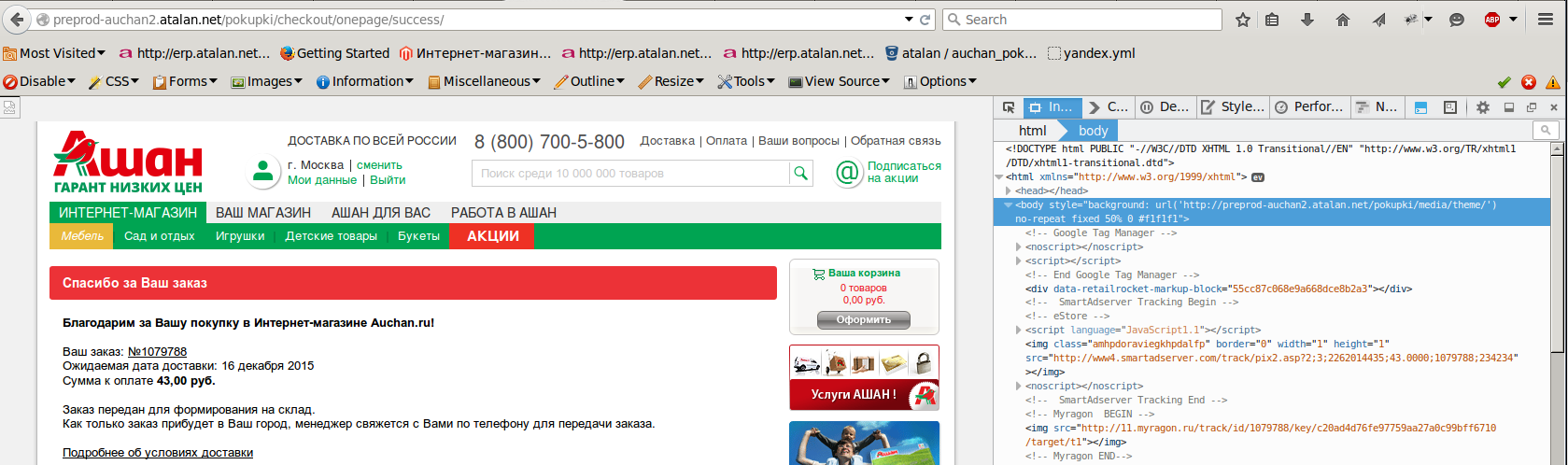
Task: Open devtools in separate window icon
Action: click(1532, 107)
